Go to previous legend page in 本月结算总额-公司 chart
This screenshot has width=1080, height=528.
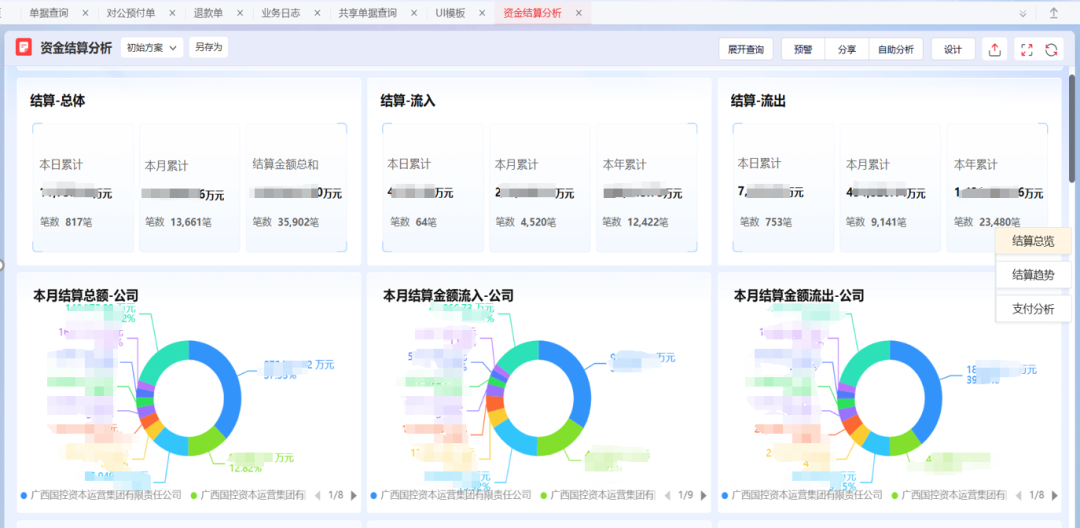(318, 495)
